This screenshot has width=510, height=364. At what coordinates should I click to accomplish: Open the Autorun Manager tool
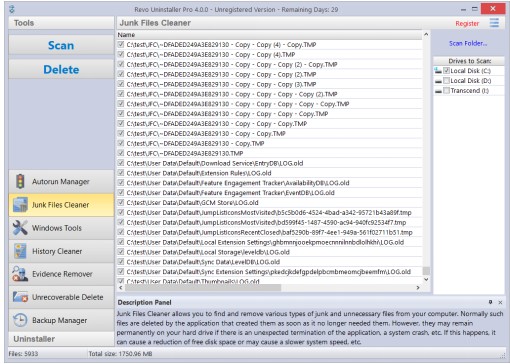pyautogui.click(x=61, y=182)
